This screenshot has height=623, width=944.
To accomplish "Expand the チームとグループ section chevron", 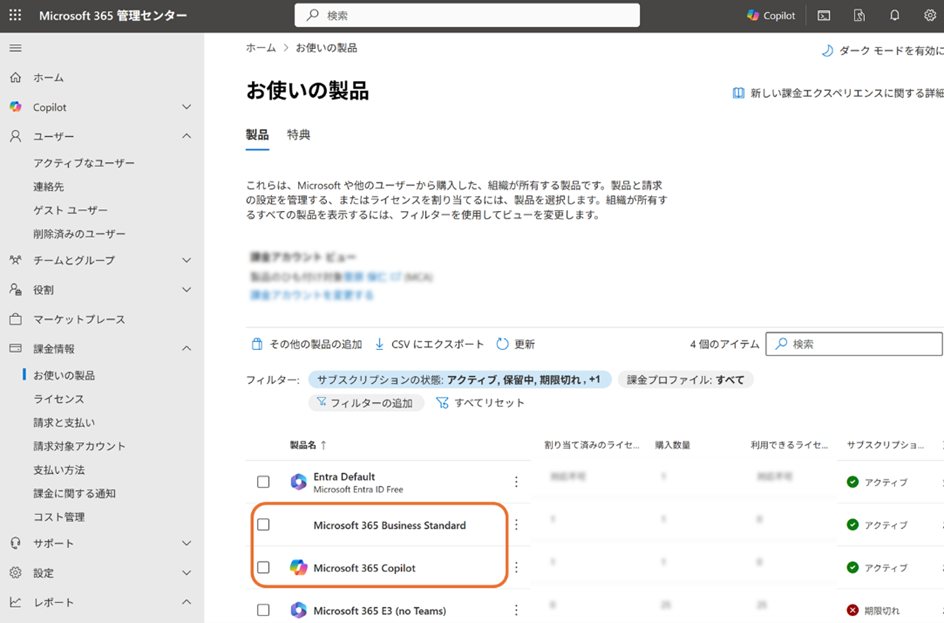I will tap(187, 260).
